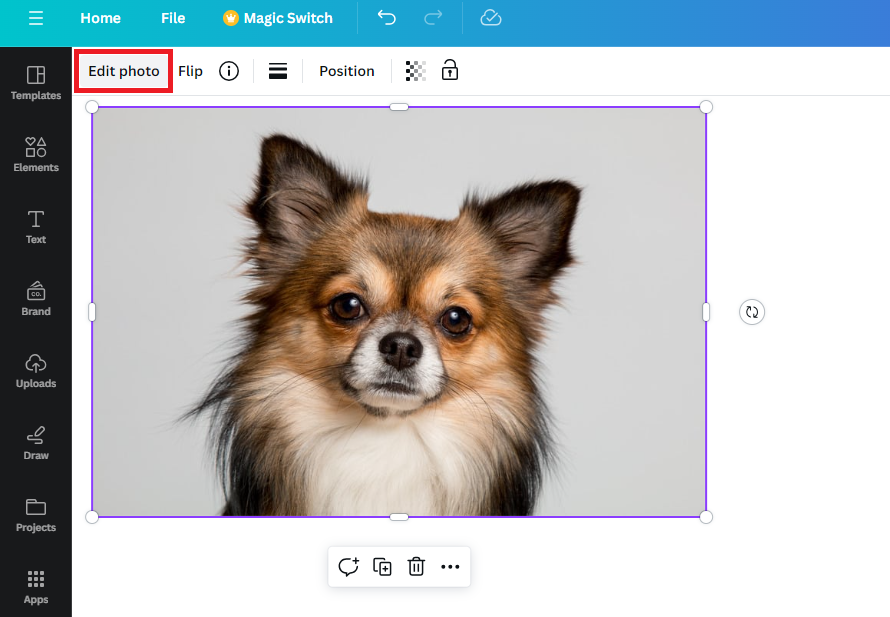Undo the last action
This screenshot has height=617, width=890.
(387, 18)
